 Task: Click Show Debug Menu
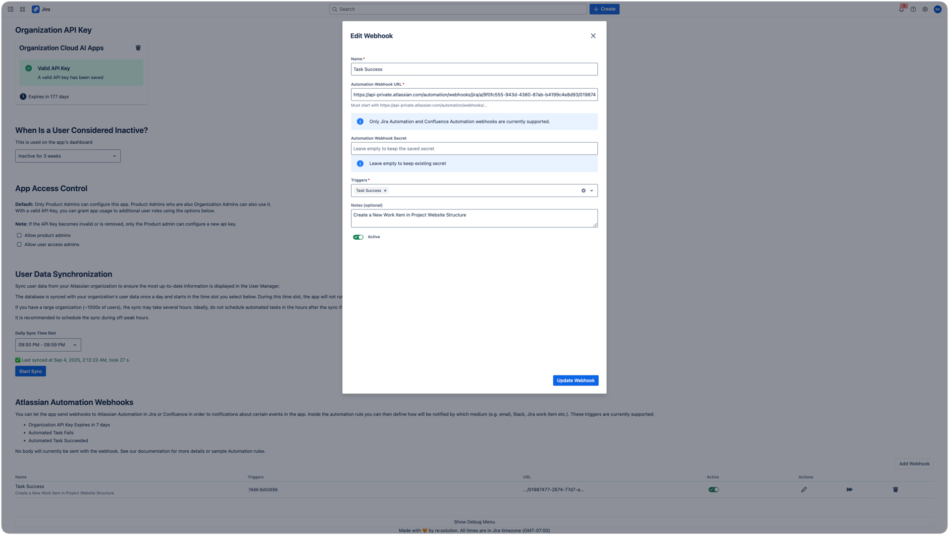(474, 522)
